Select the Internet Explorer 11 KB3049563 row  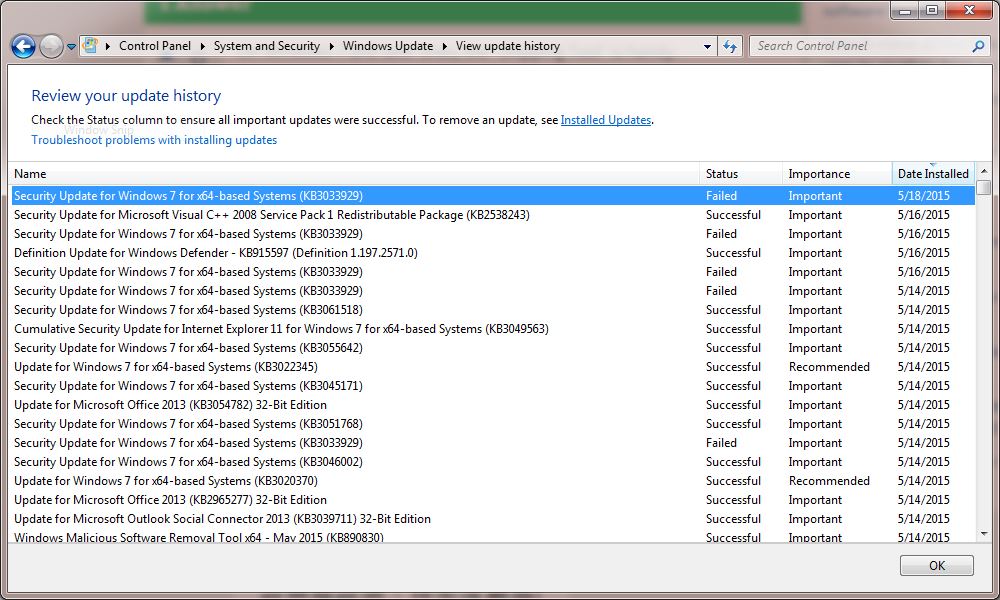pos(492,329)
